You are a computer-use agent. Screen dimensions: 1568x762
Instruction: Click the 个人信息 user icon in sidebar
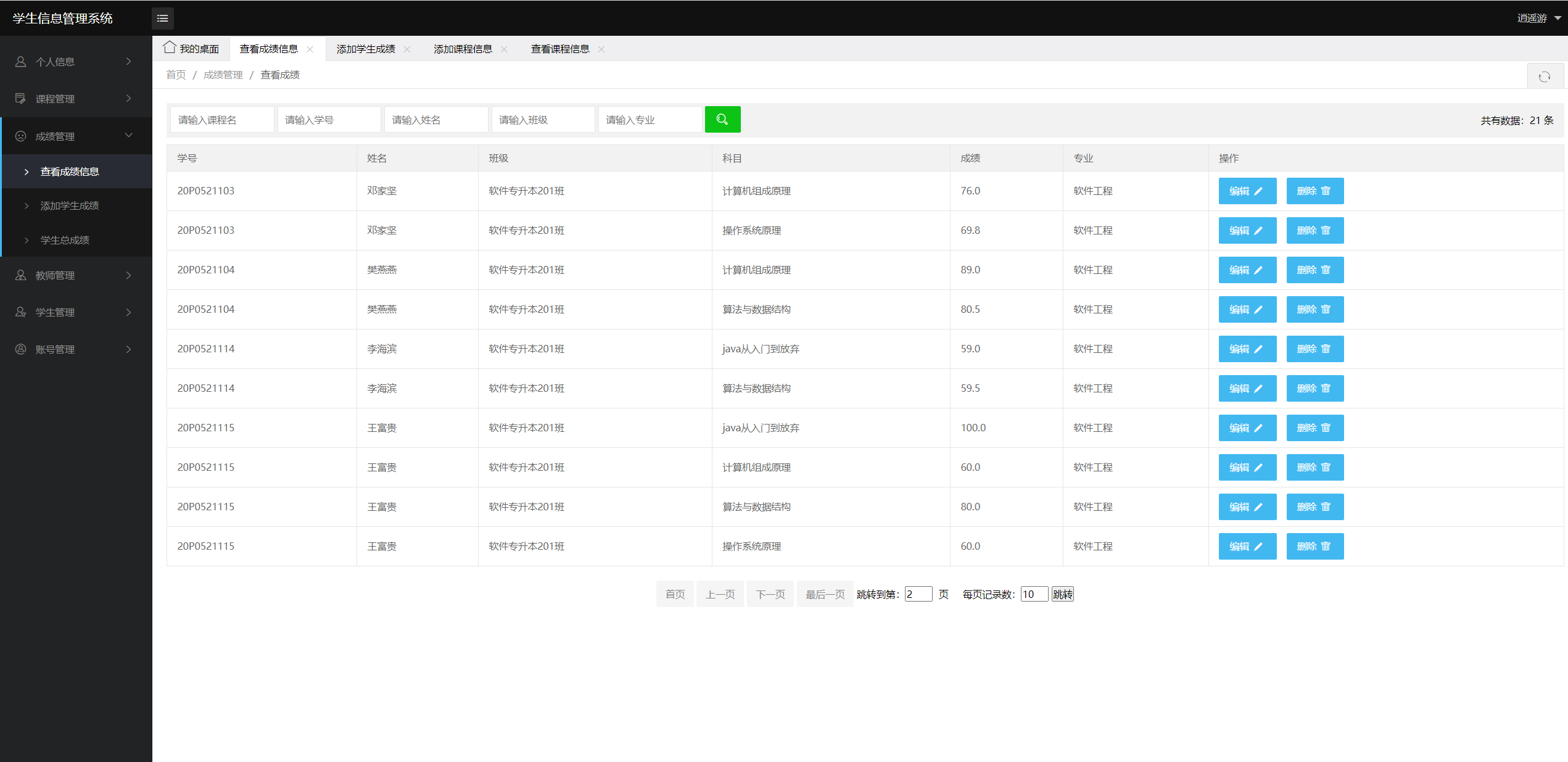(x=21, y=62)
